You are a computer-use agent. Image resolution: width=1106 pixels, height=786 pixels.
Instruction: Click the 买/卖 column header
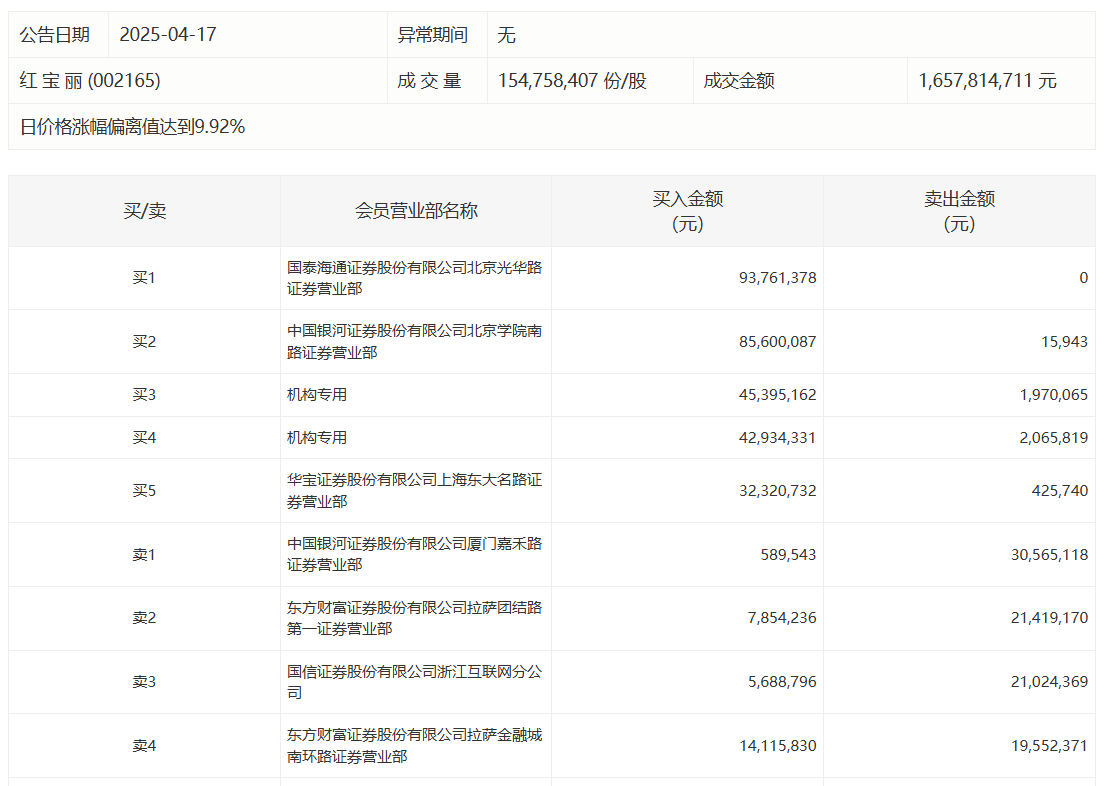pyautogui.click(x=145, y=211)
